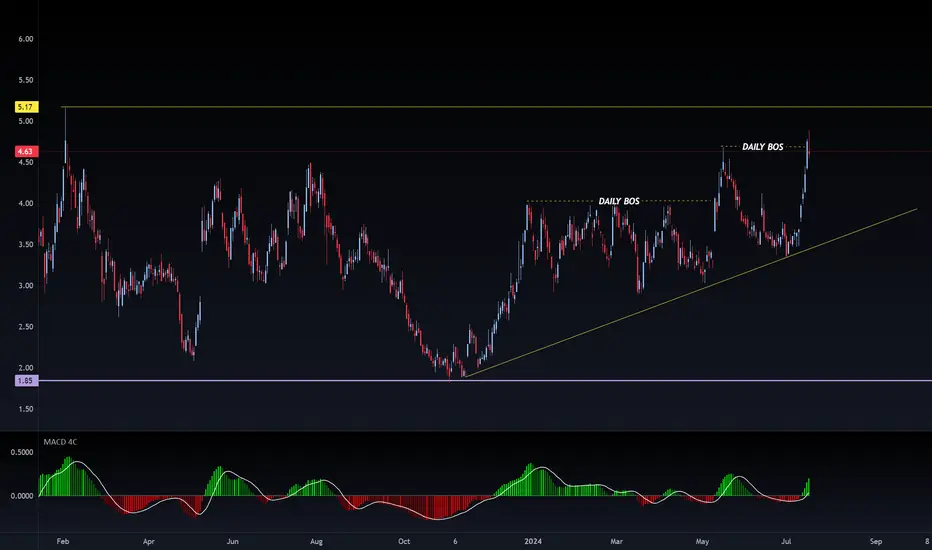This screenshot has width=932, height=550.
Task: Click the 2024 label on time axis
Action: click(x=533, y=542)
